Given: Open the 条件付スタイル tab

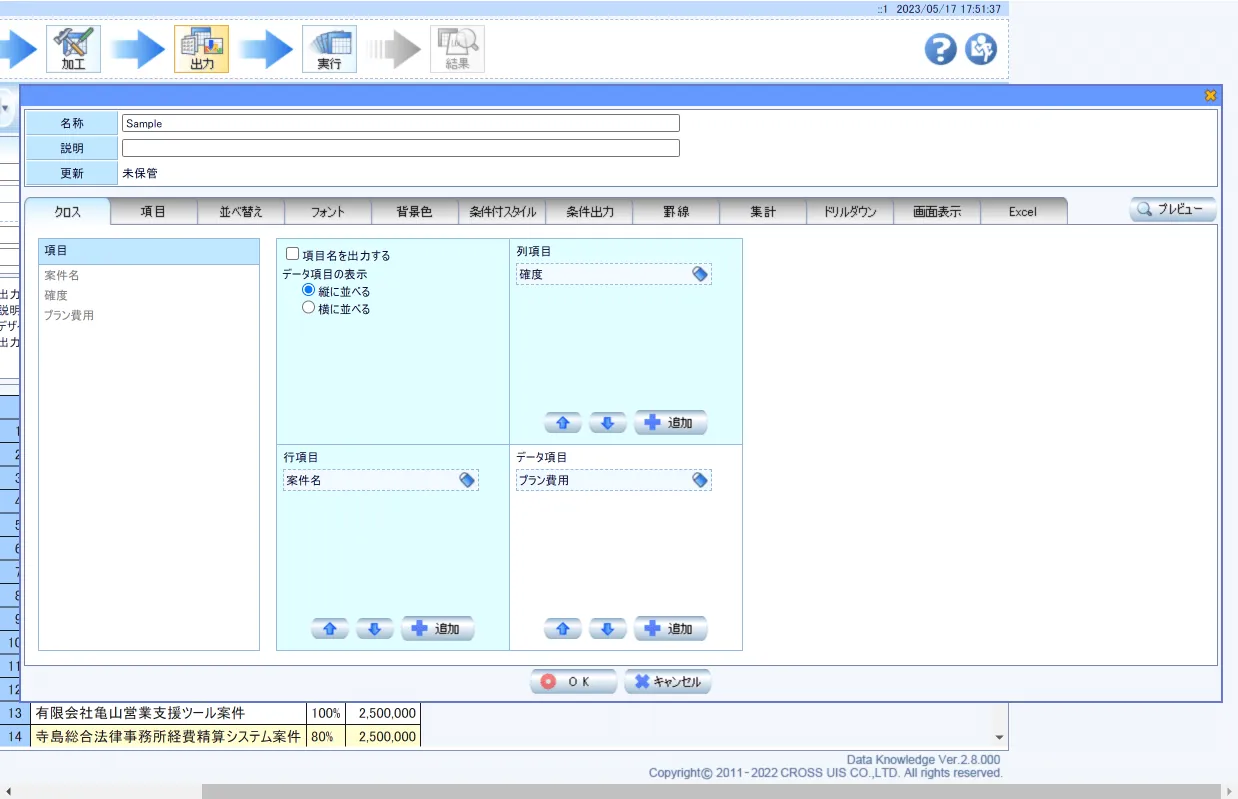Looking at the screenshot, I should click(x=502, y=212).
